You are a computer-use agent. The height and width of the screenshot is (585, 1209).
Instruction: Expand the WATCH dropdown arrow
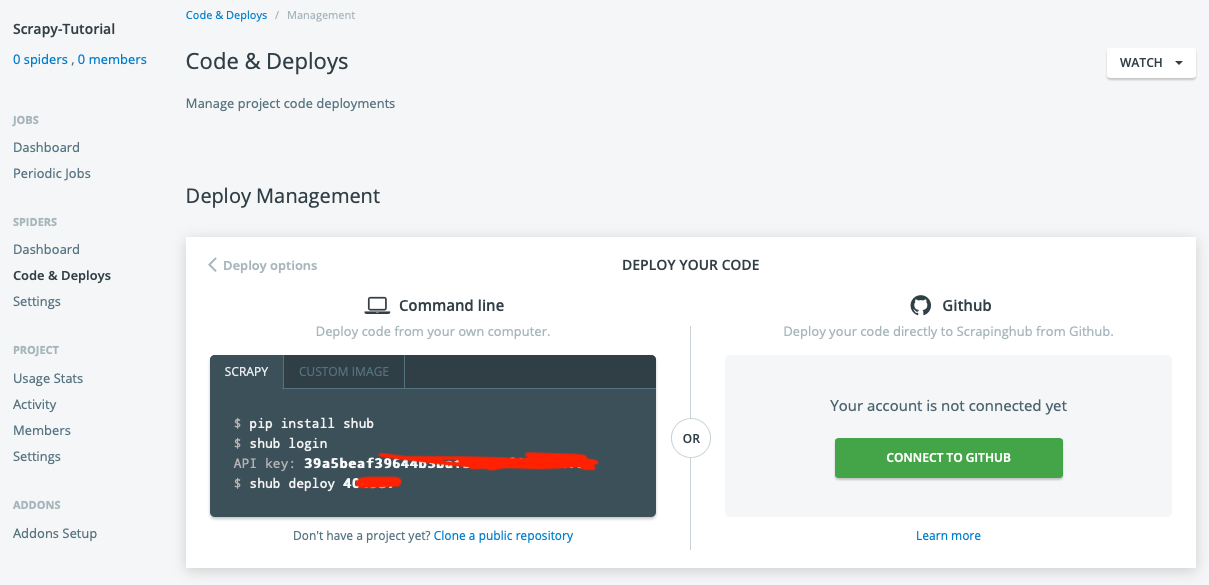1179,63
